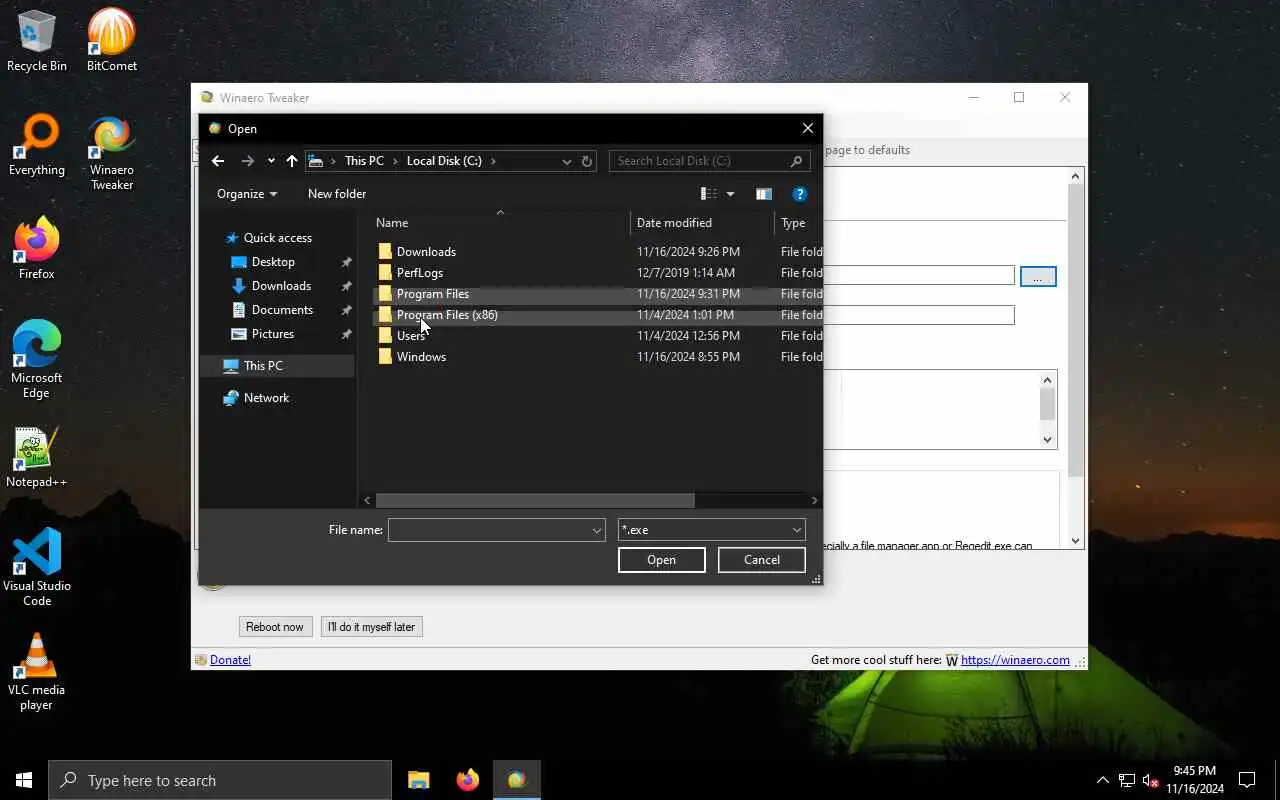
Task: Open view options dropdown arrow
Action: click(x=730, y=194)
